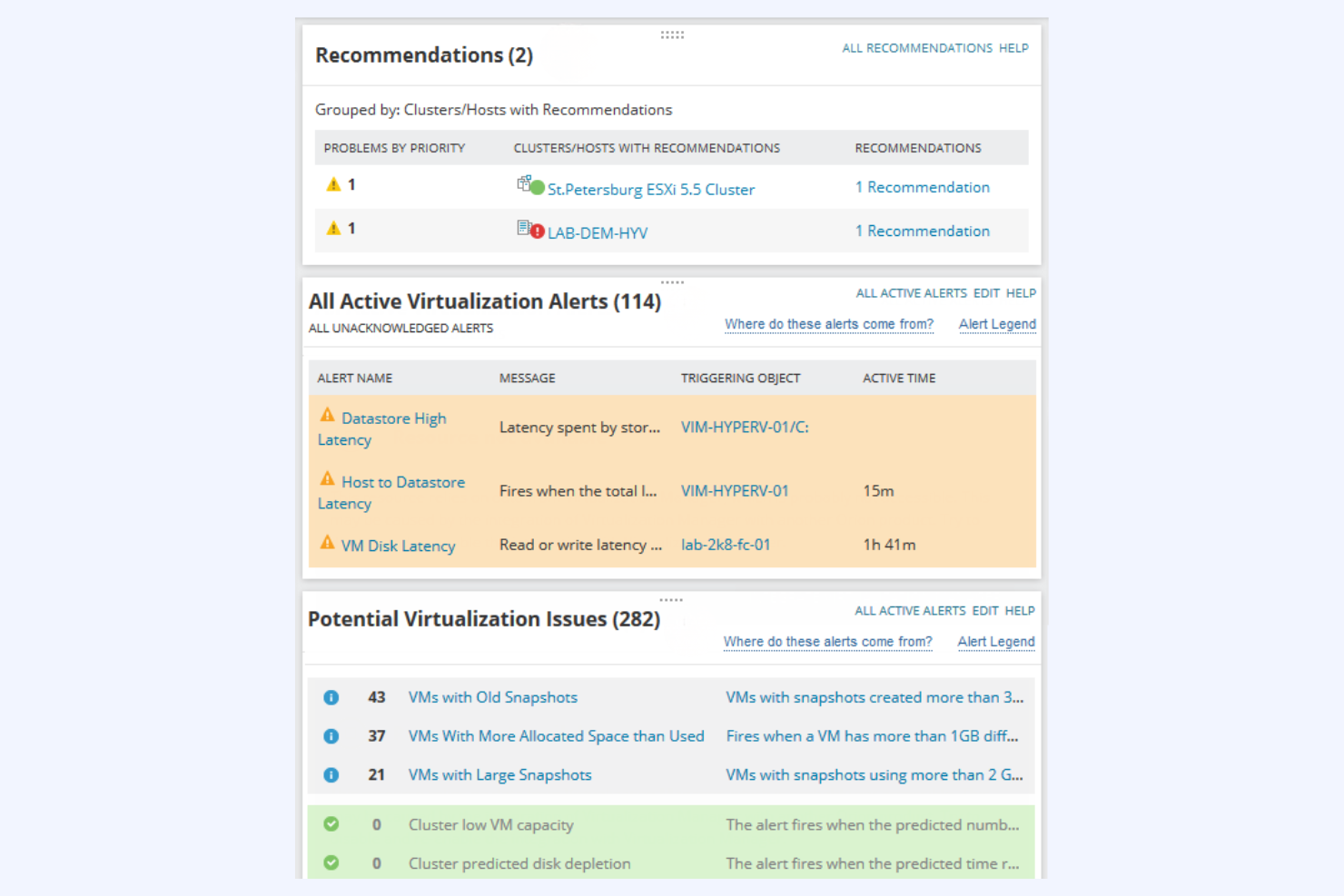Click 1 Recommendation for LAB-DEM-HYV
The image size is (1344, 896).
(x=923, y=231)
